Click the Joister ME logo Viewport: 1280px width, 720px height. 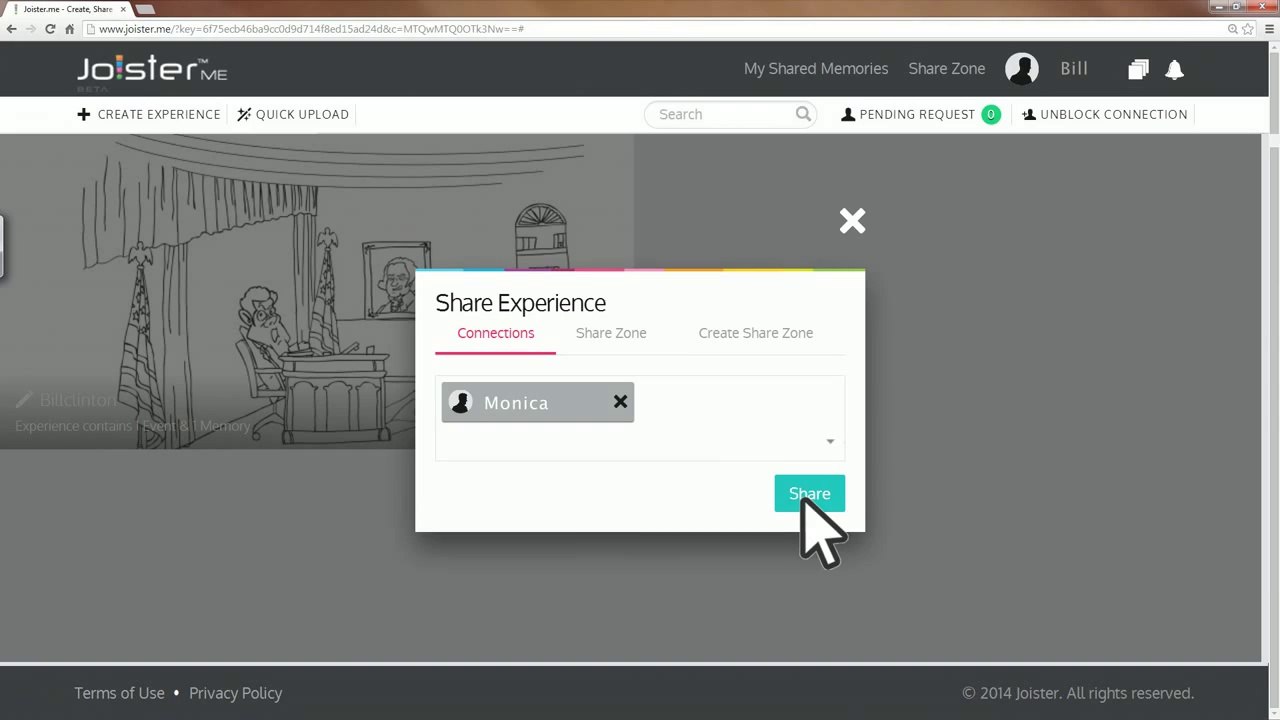tap(152, 70)
